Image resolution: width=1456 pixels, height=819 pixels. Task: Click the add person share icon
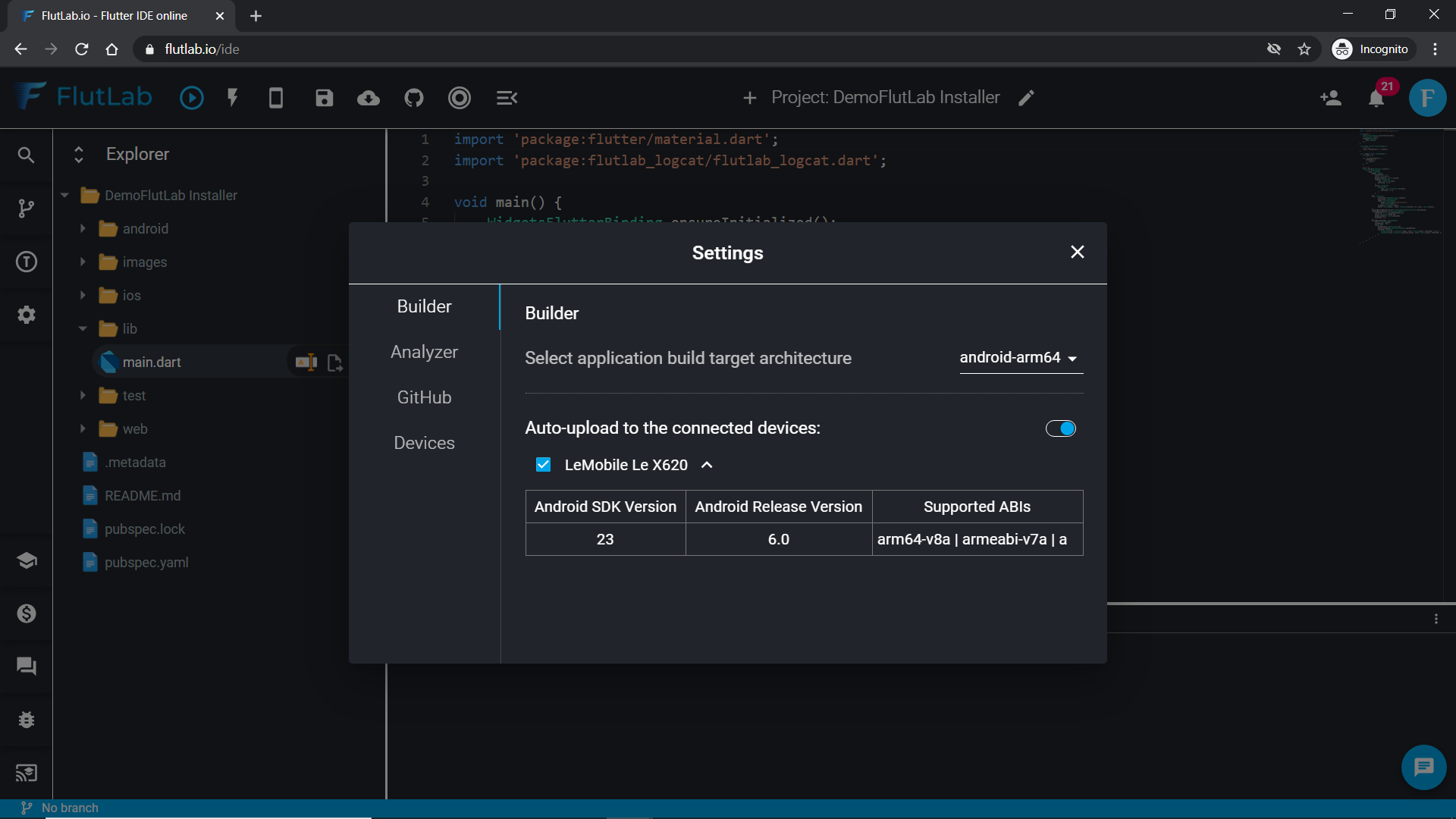tap(1331, 98)
